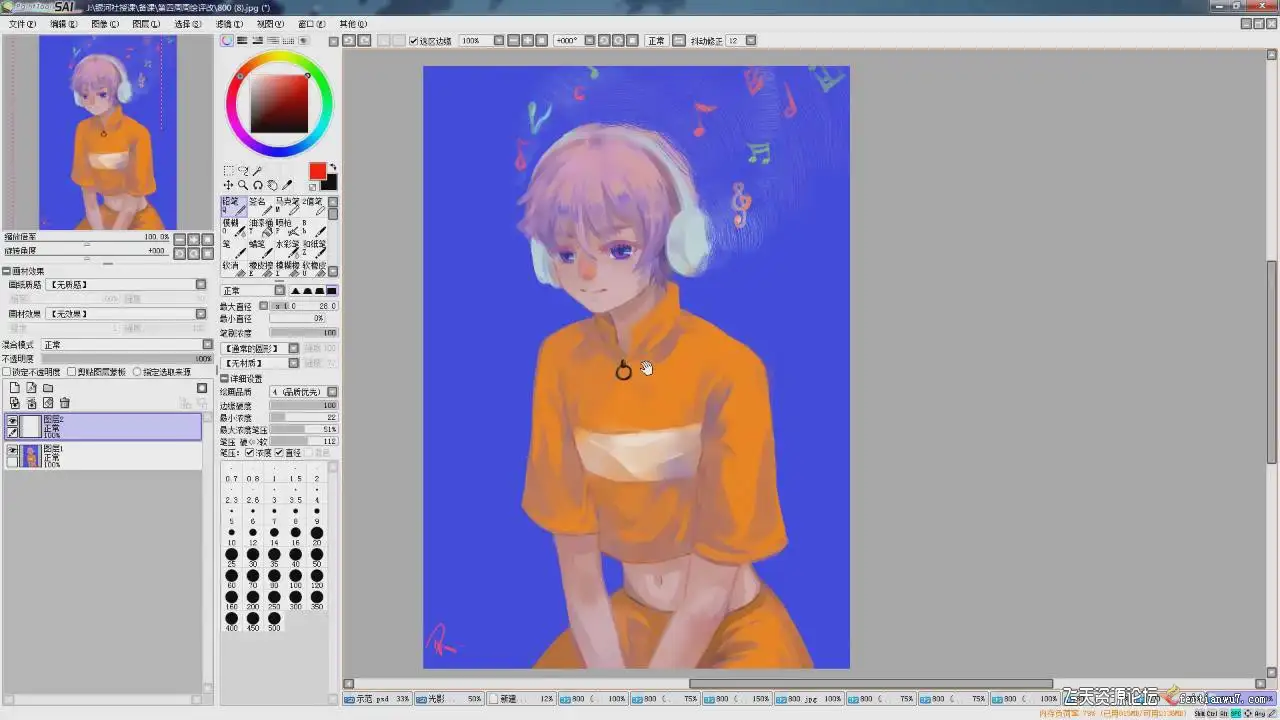Open the 画纸质感 paper texture dropdown

coord(126,285)
